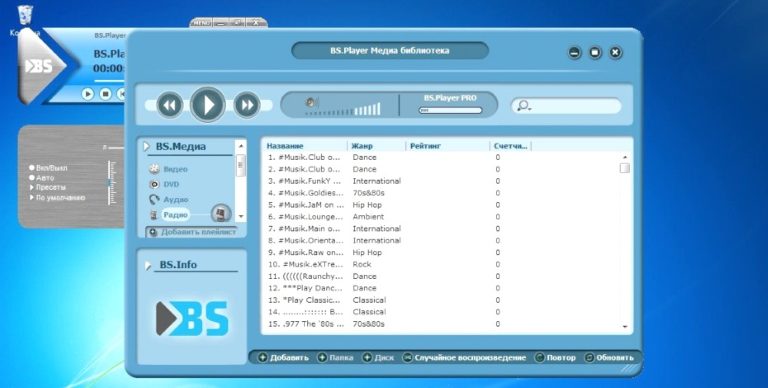
Task: Collapse the BS.Info panel via its triangle
Action: pos(148,266)
